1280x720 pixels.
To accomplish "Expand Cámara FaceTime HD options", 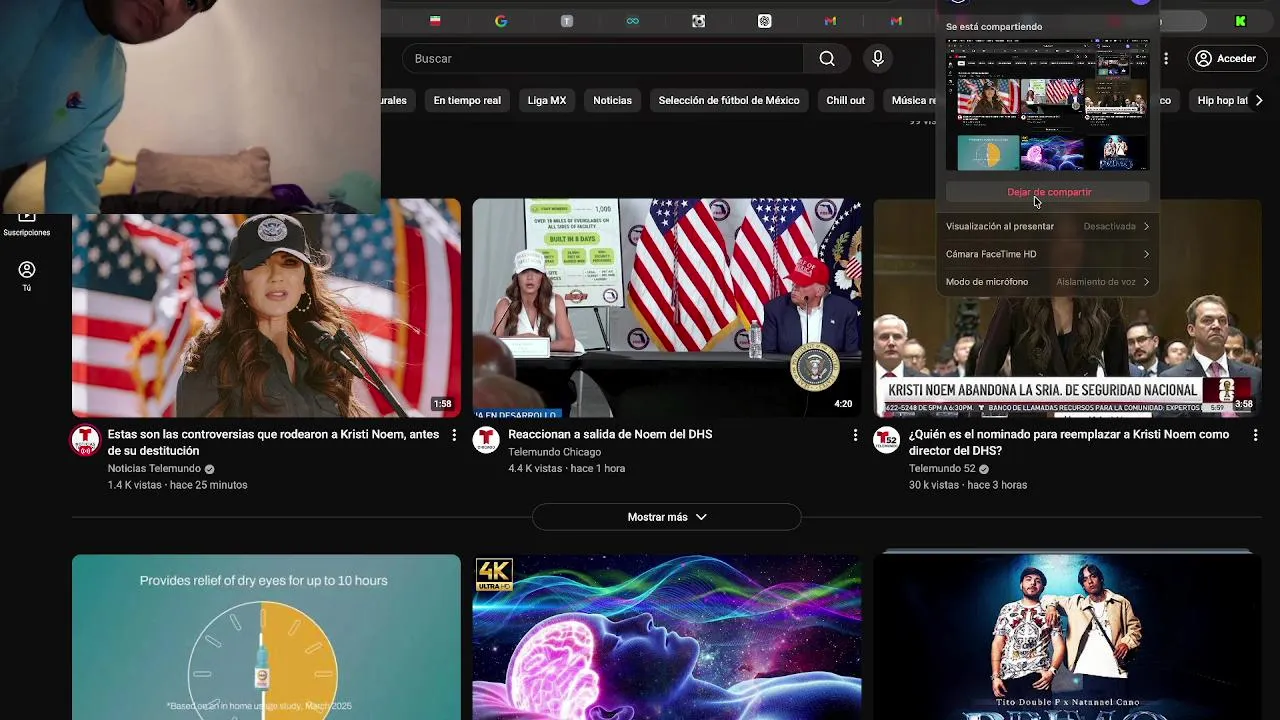I will pyautogui.click(x=1048, y=254).
